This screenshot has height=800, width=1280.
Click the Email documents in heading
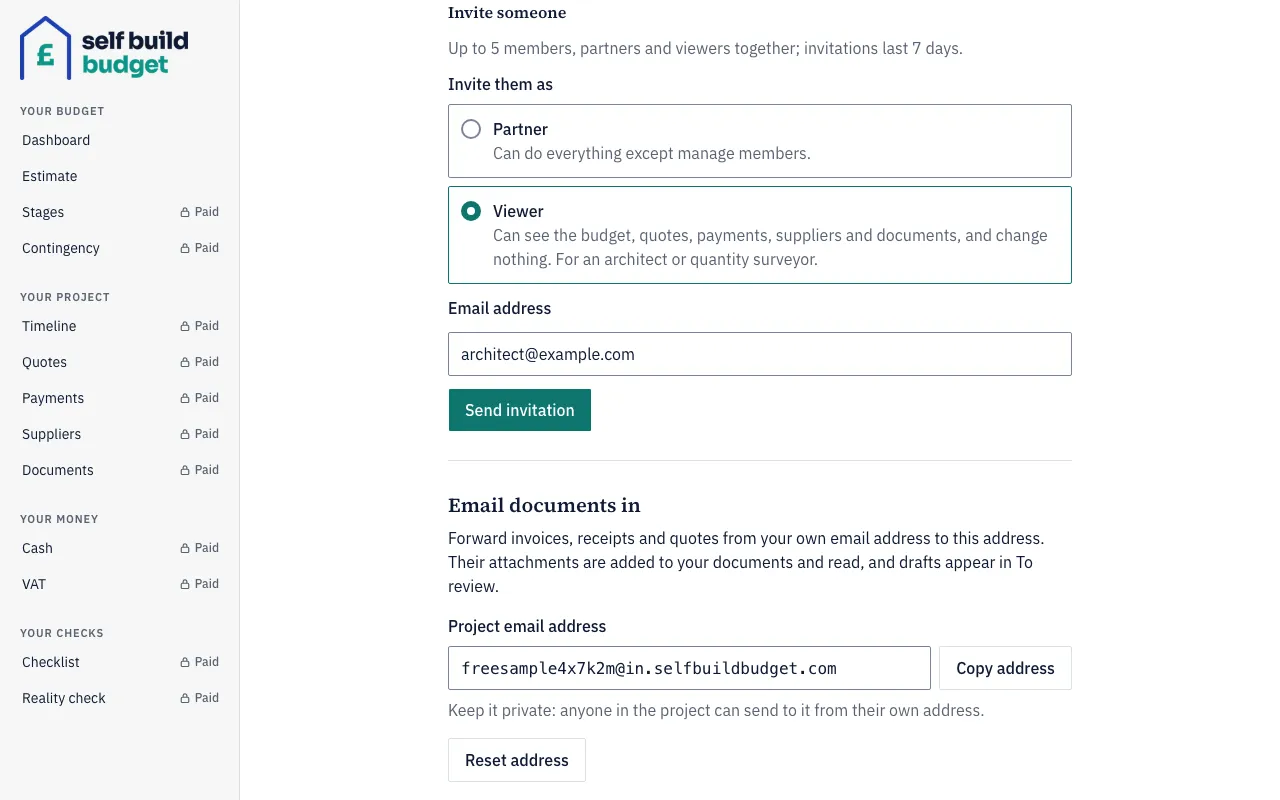[544, 505]
